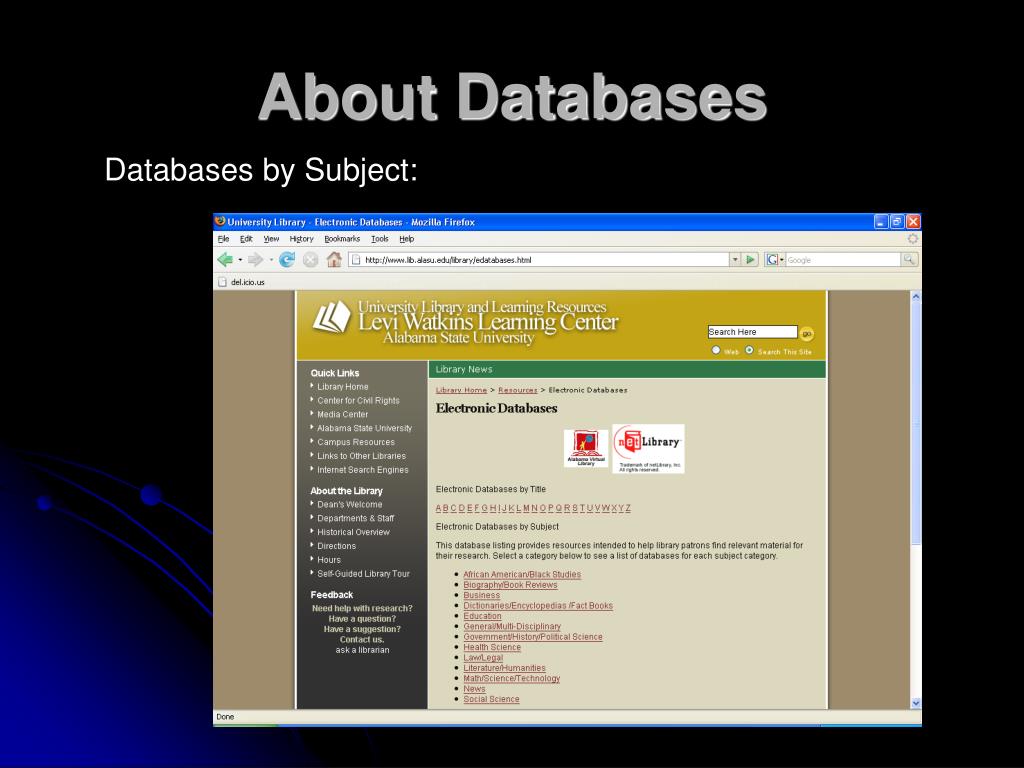The image size is (1024, 768).
Task: Open the Math/Science/Technology link
Action: tap(511, 679)
